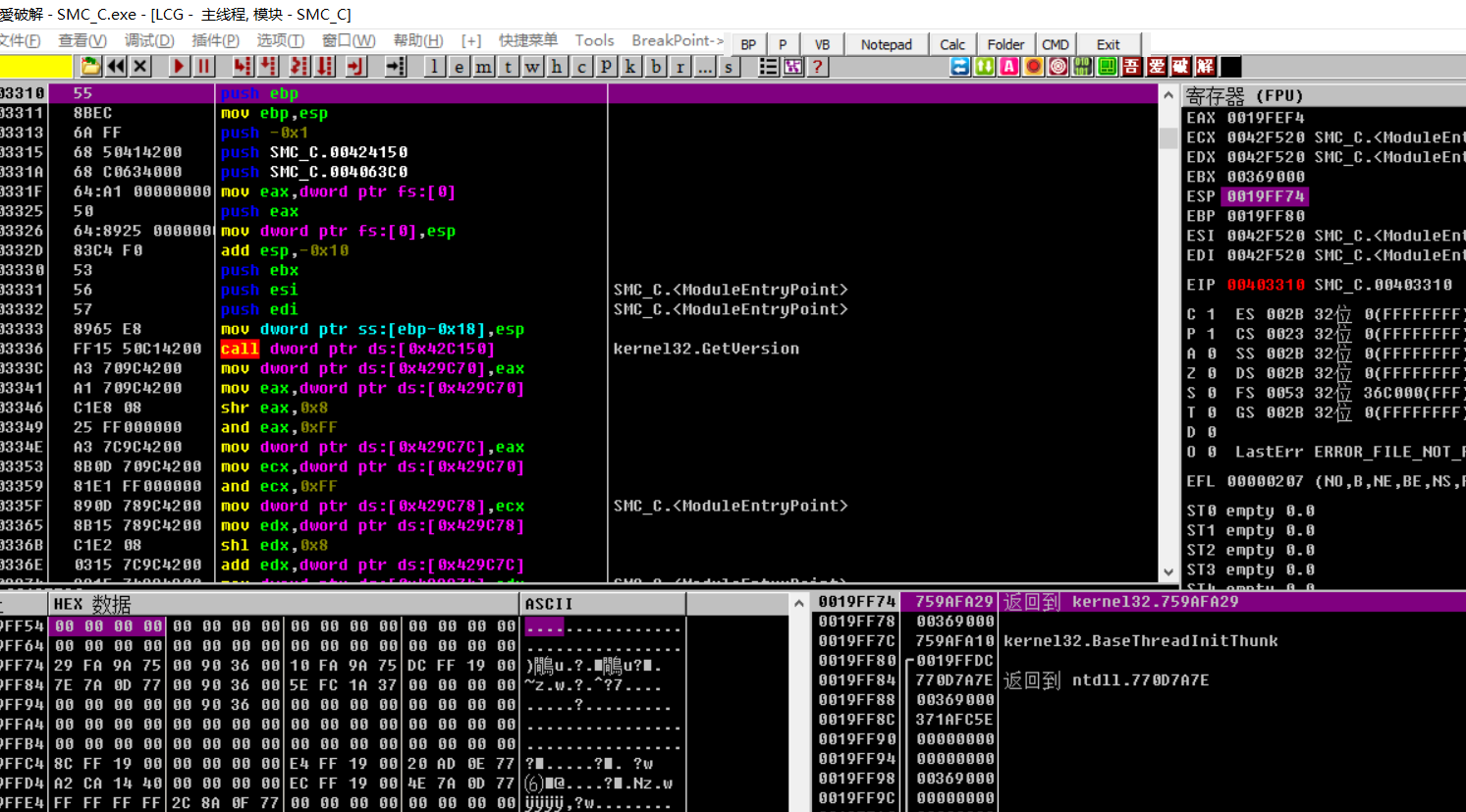1466x812 pixels.
Task: Open the 帮助(H) menu
Action: pyautogui.click(x=418, y=40)
